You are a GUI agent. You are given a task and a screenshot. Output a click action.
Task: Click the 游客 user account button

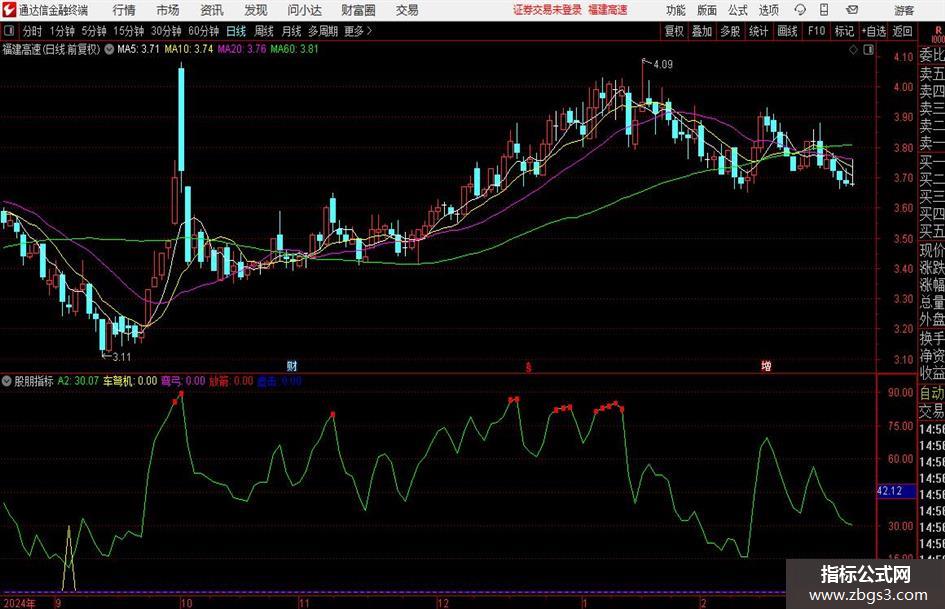pyautogui.click(x=903, y=10)
